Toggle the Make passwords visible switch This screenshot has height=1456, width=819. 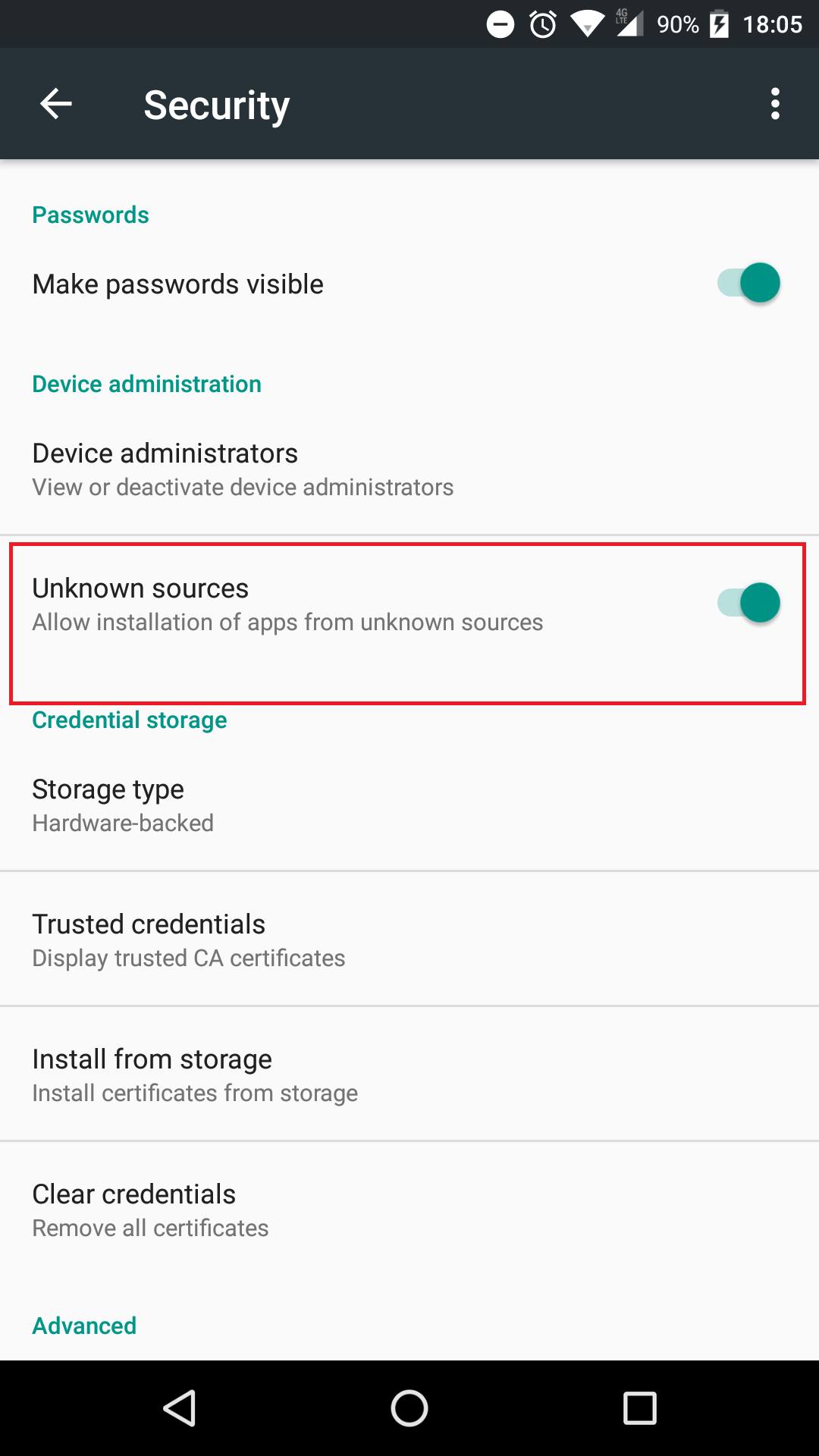point(749,284)
